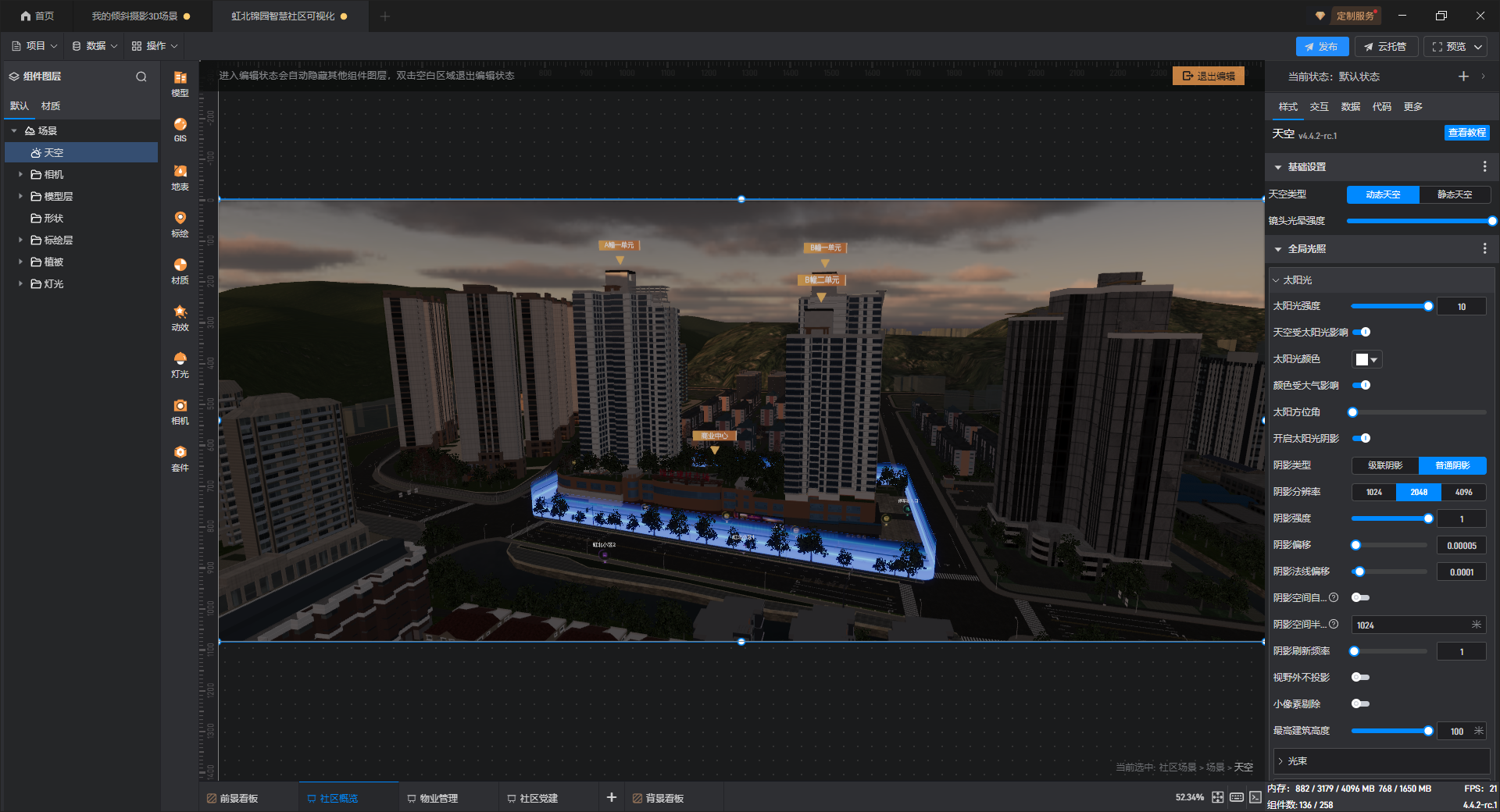
Task: Expand the 相机 layer folder
Action: click(x=20, y=174)
